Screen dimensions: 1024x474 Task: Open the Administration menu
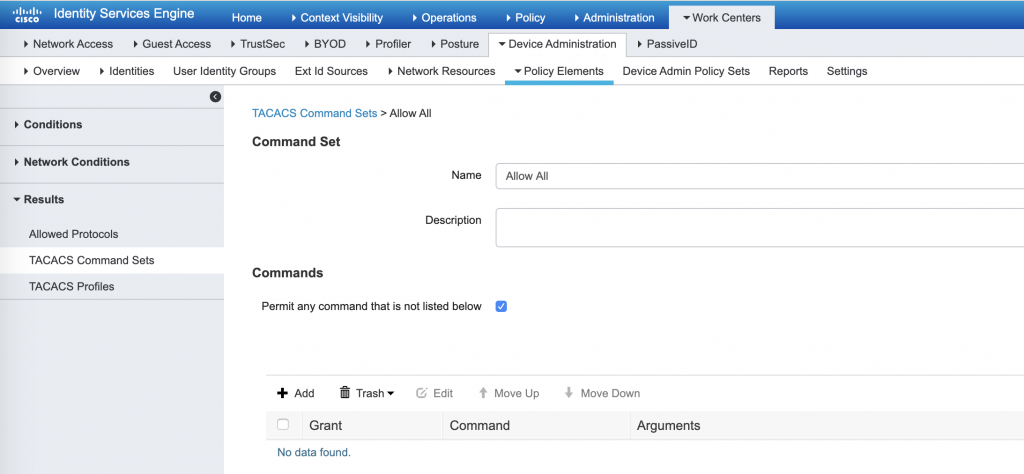coord(614,18)
